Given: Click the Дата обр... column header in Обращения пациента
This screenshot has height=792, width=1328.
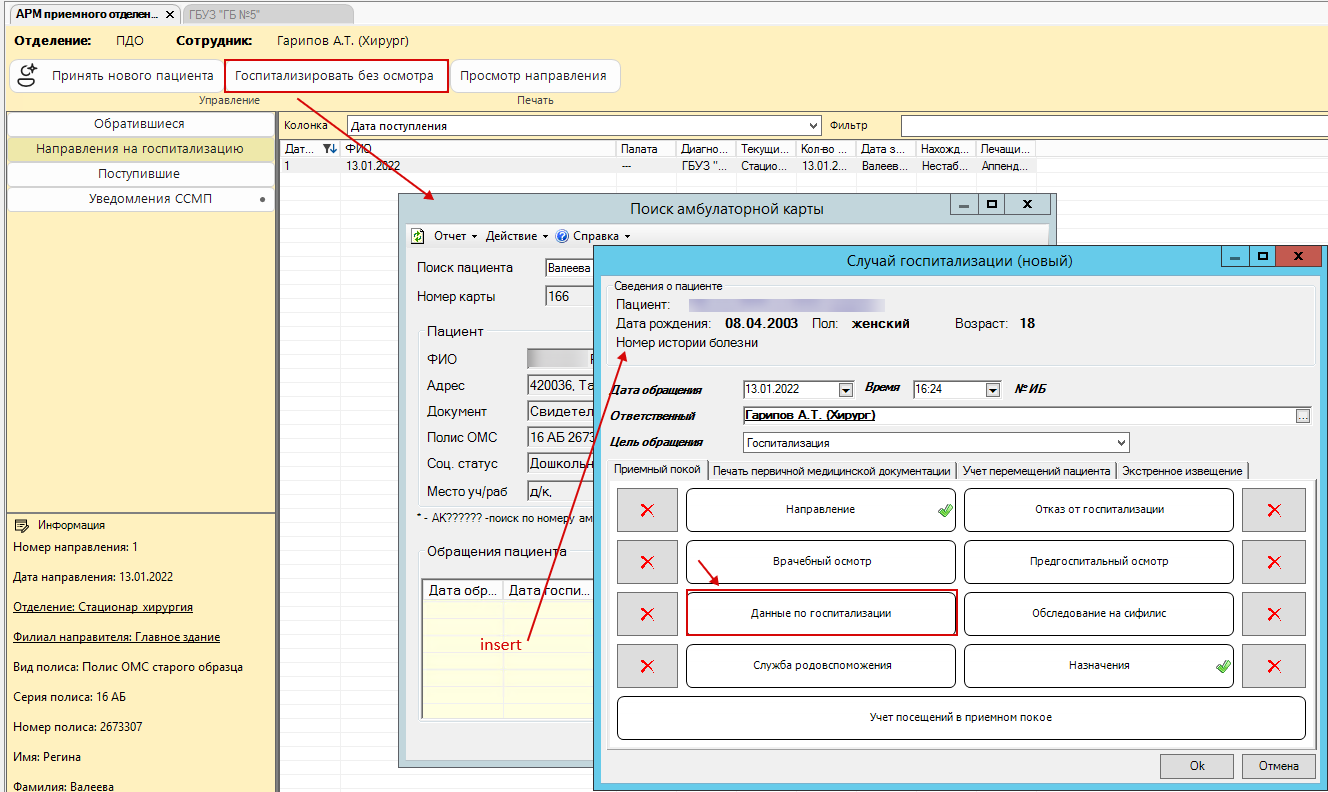Looking at the screenshot, I should (x=462, y=591).
